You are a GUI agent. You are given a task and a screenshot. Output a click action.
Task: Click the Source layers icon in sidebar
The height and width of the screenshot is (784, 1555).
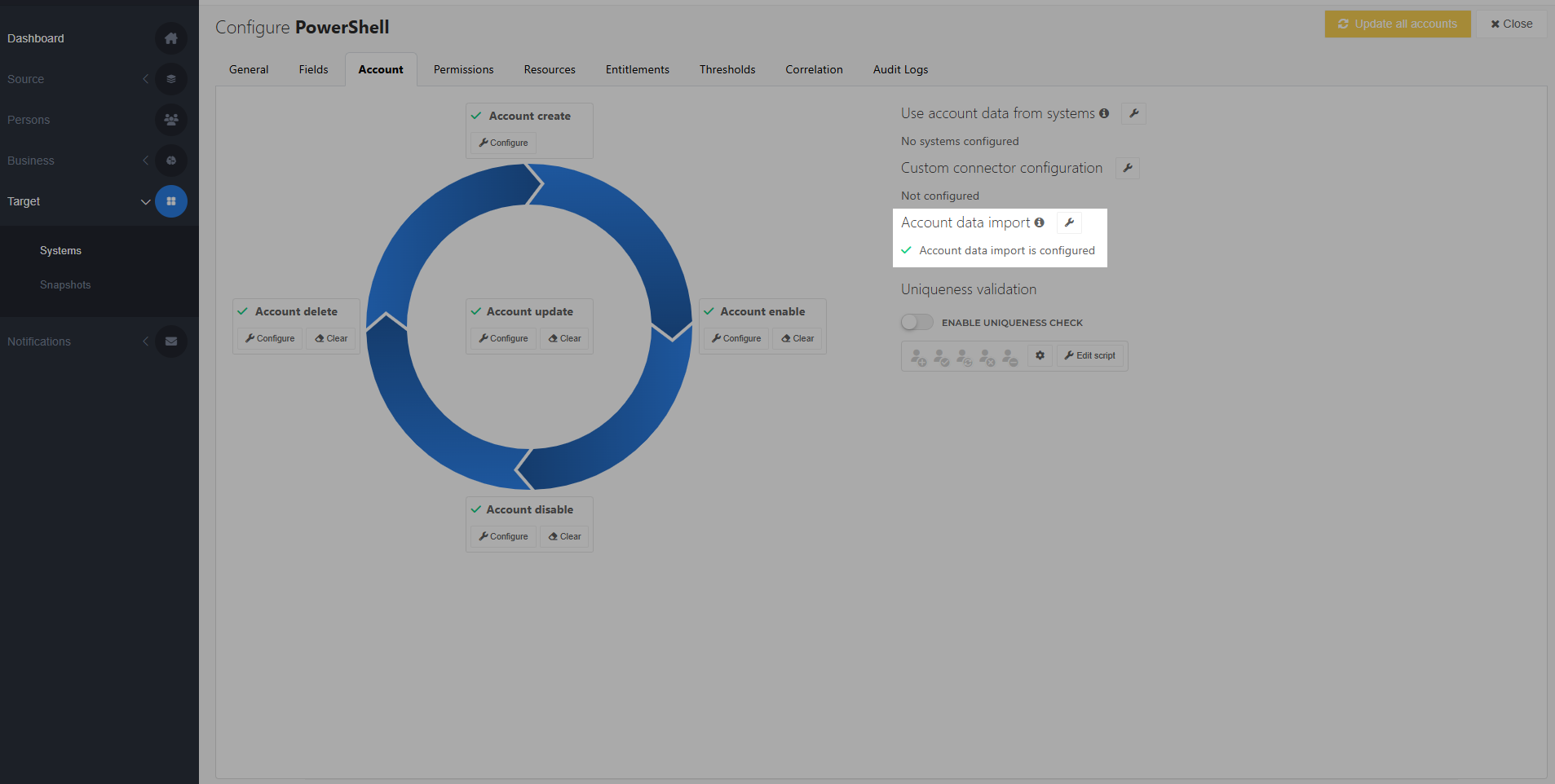coord(171,79)
